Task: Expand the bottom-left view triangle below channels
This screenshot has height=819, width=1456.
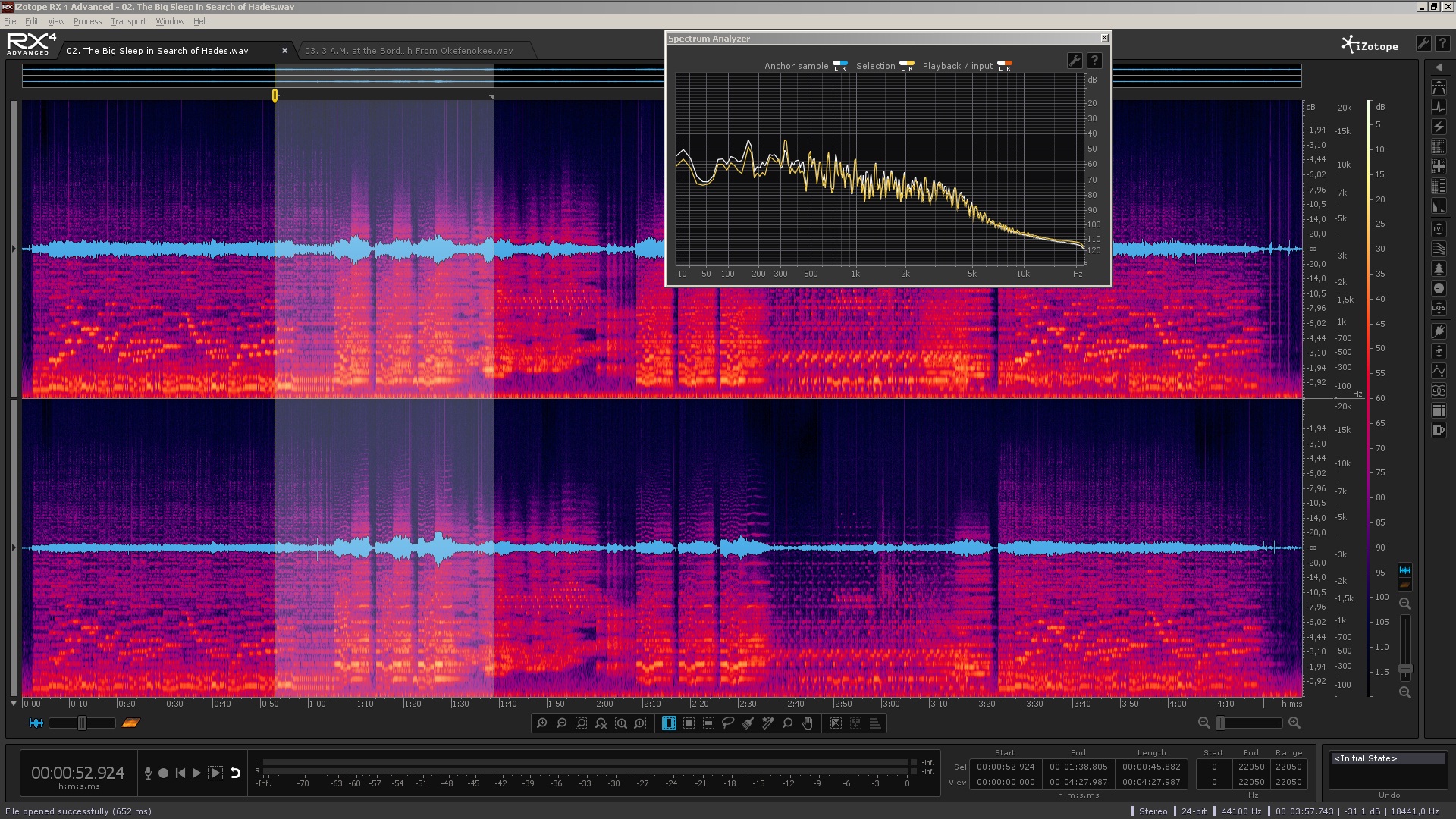Action: (13, 704)
